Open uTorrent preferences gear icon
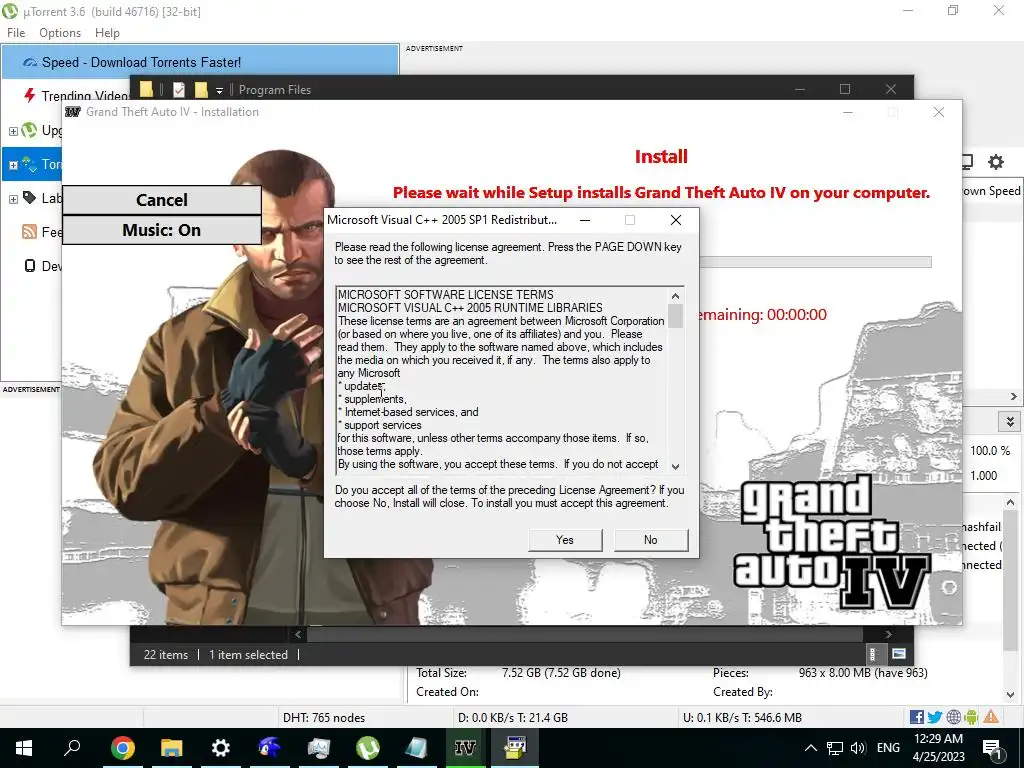 click(995, 162)
